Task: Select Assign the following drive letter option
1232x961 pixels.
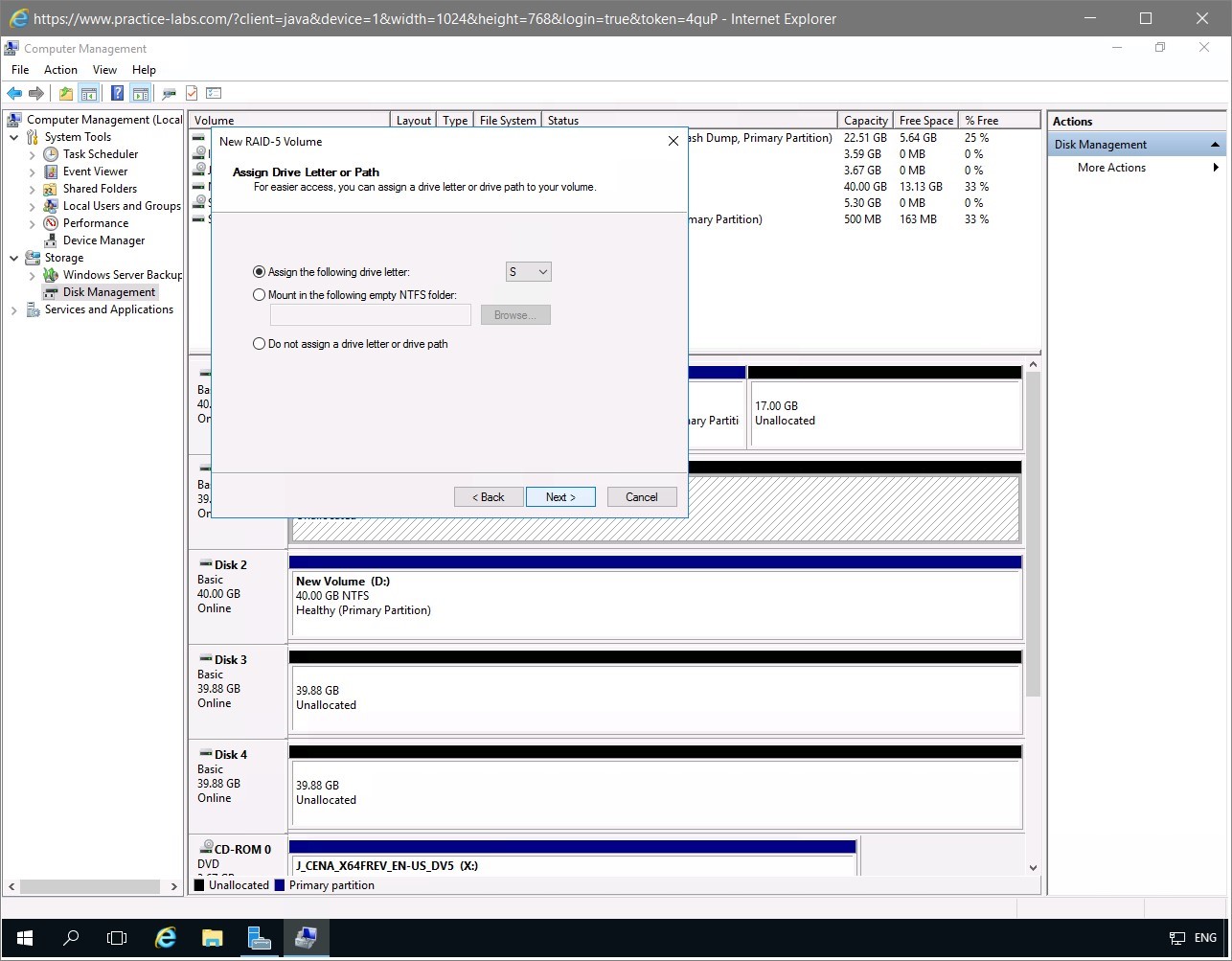Action: coord(260,272)
